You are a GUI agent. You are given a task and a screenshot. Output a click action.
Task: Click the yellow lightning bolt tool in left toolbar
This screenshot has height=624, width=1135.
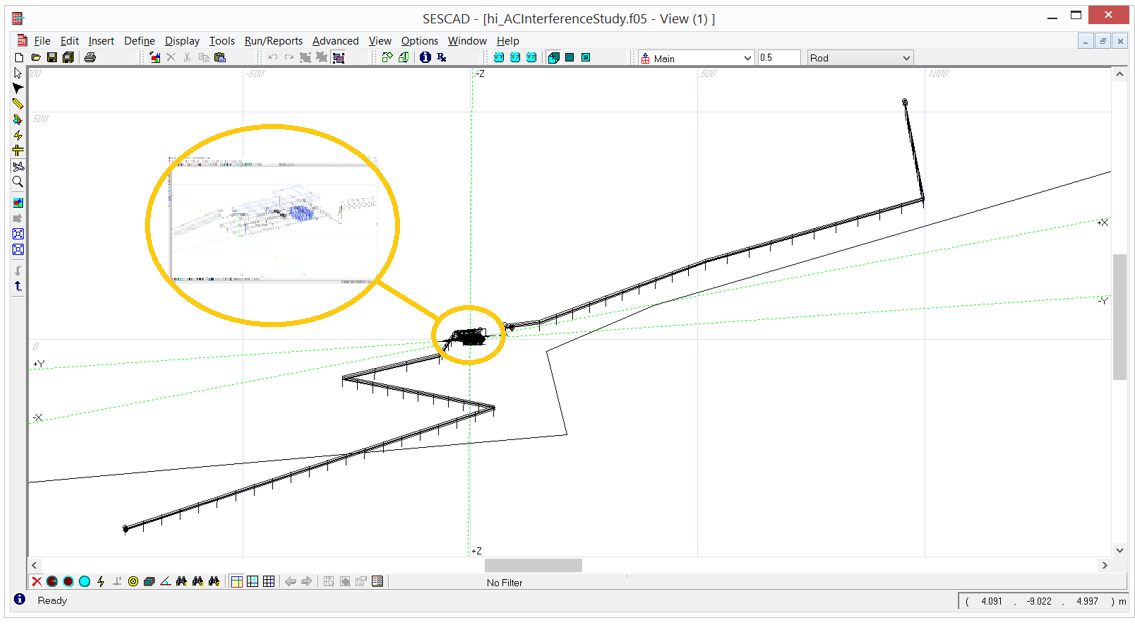pyautogui.click(x=18, y=135)
